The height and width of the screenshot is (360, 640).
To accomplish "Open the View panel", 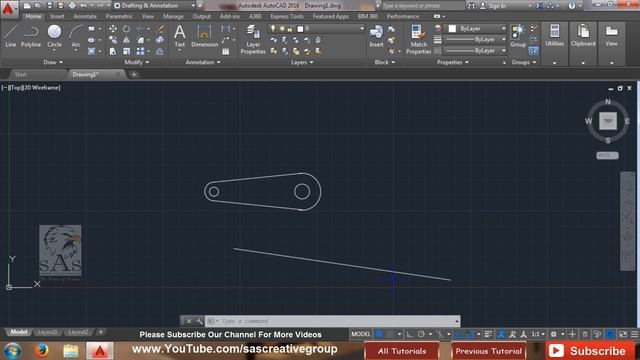I will (611, 36).
